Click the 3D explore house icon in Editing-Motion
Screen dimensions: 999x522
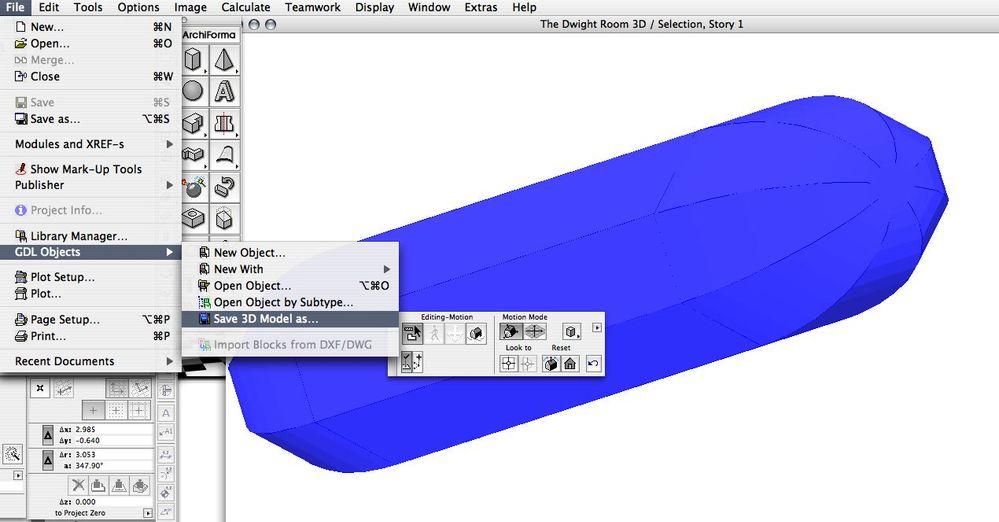(x=476, y=333)
